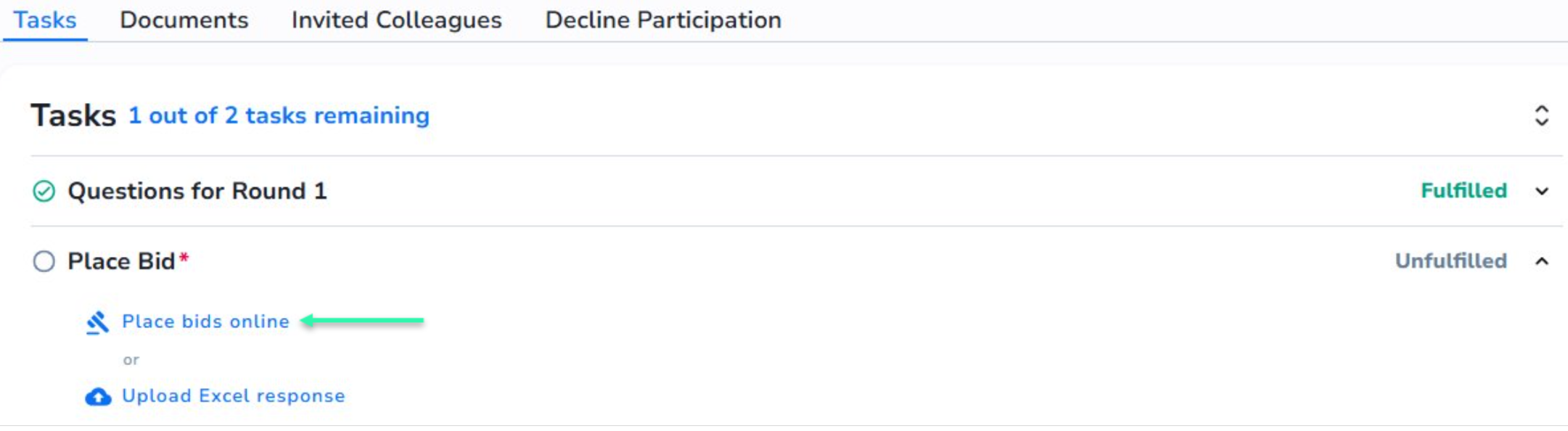Screen dimensions: 1568x431
Task: Go to the Invited Colleagues tab
Action: 396,20
